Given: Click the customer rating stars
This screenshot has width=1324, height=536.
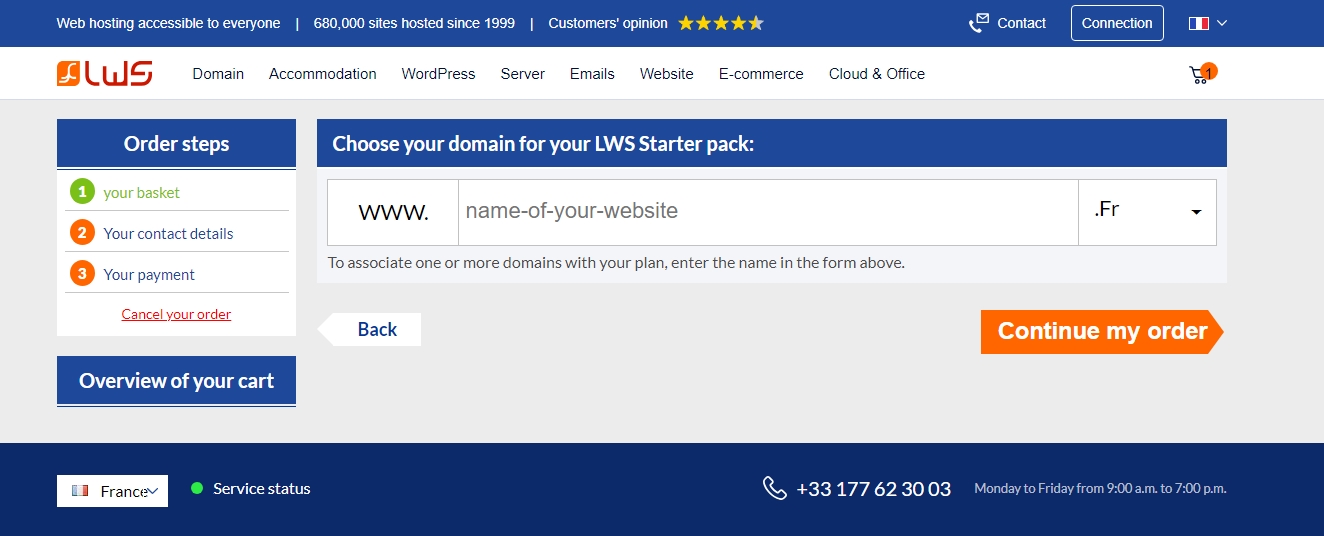Looking at the screenshot, I should (x=721, y=23).
